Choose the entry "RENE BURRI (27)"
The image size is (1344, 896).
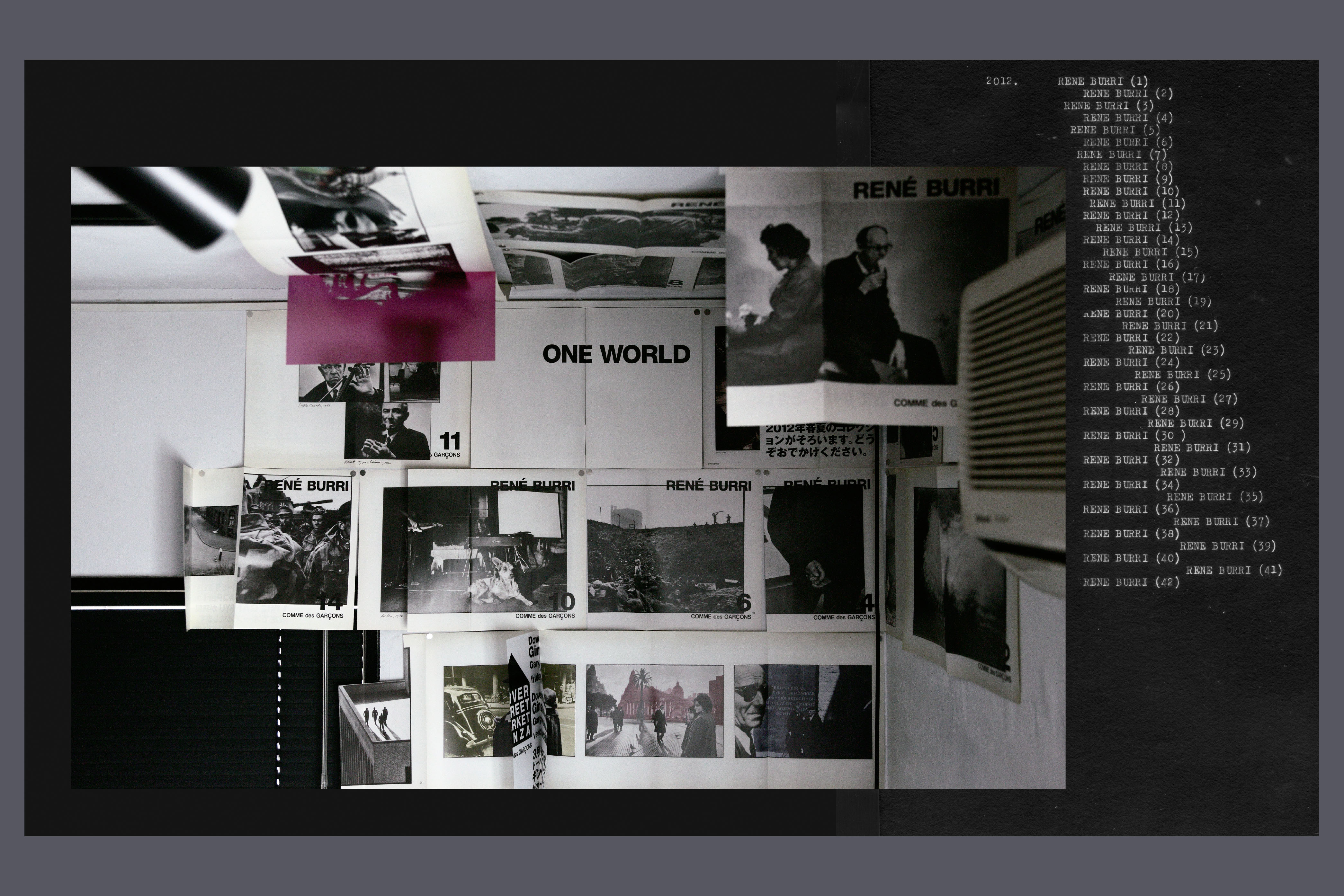[1189, 399]
